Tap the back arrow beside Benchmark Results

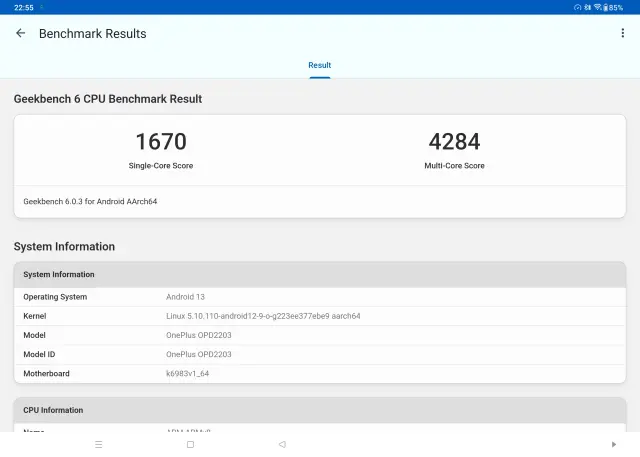point(20,33)
